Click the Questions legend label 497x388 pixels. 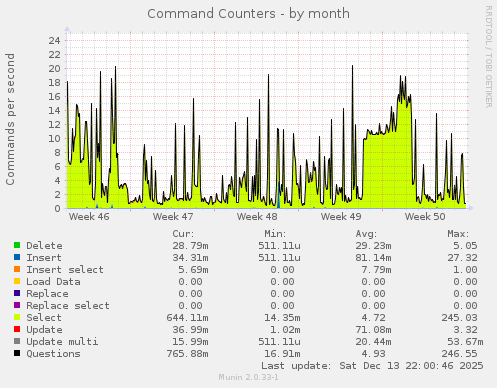coord(53,354)
